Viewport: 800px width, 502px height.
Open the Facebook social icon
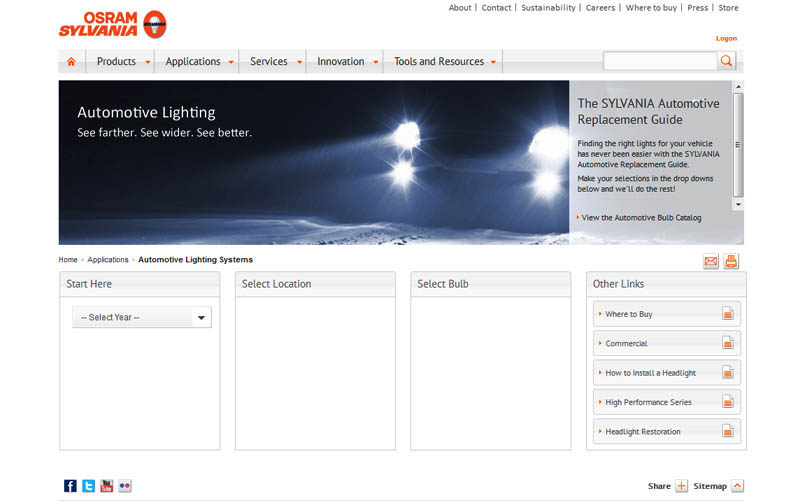(x=70, y=486)
